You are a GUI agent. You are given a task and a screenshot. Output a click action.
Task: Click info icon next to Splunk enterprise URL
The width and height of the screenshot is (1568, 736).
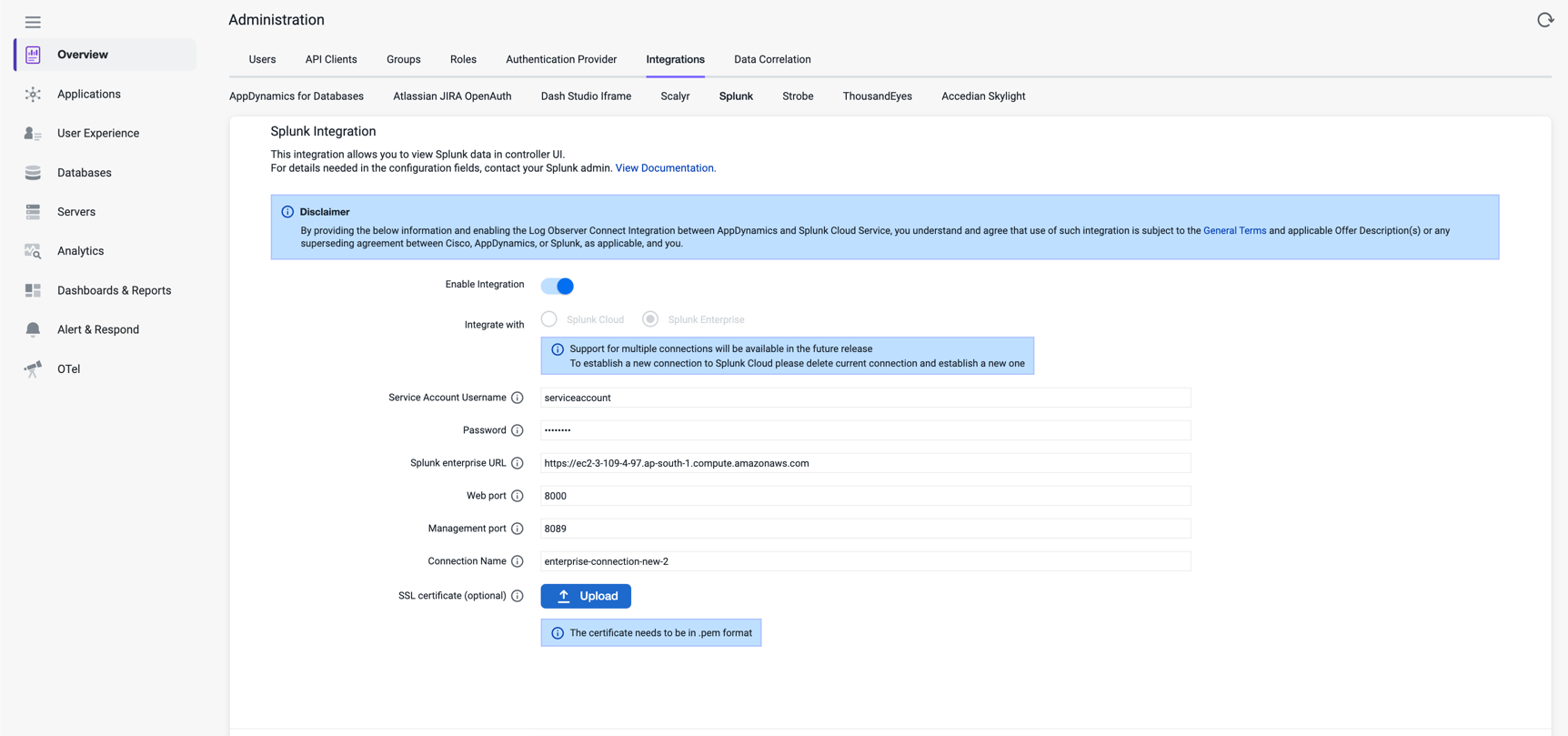click(518, 463)
